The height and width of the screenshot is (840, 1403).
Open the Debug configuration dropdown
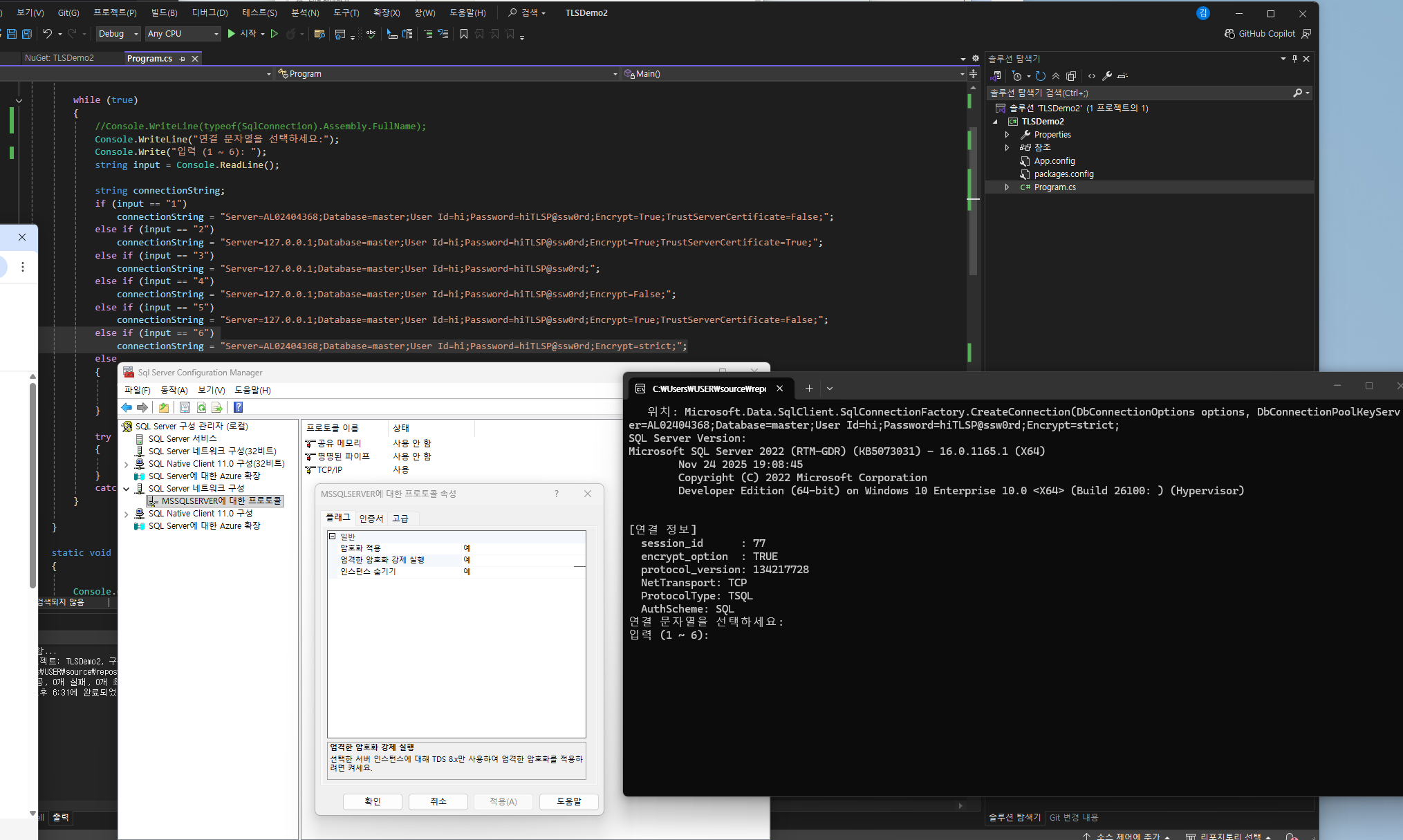tap(118, 34)
